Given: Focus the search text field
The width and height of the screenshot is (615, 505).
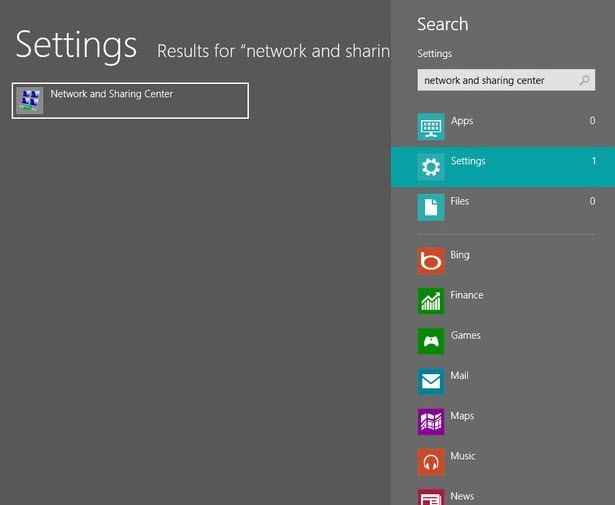Looking at the screenshot, I should click(x=506, y=80).
